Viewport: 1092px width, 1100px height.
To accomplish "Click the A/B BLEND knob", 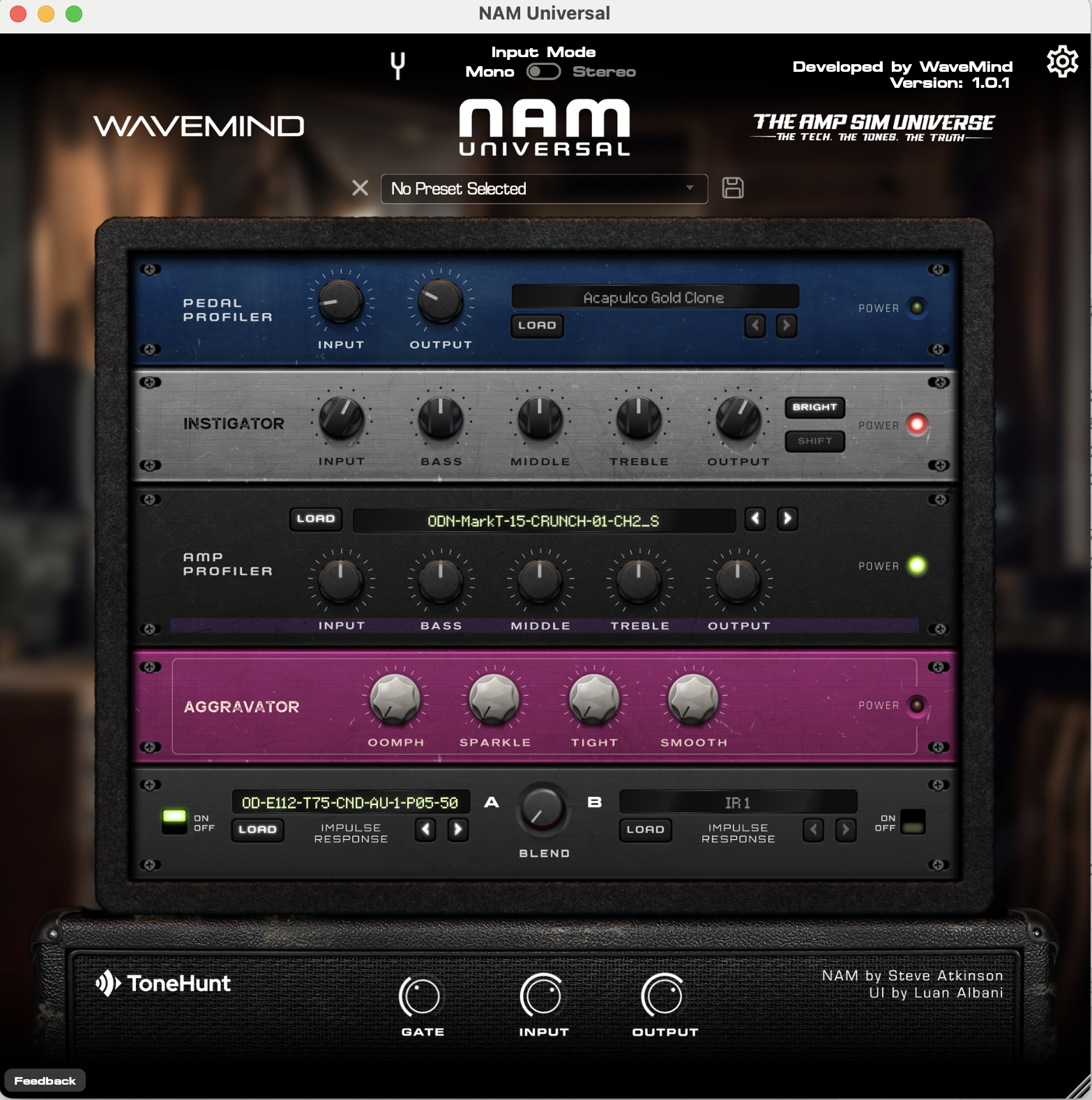I will tap(543, 809).
